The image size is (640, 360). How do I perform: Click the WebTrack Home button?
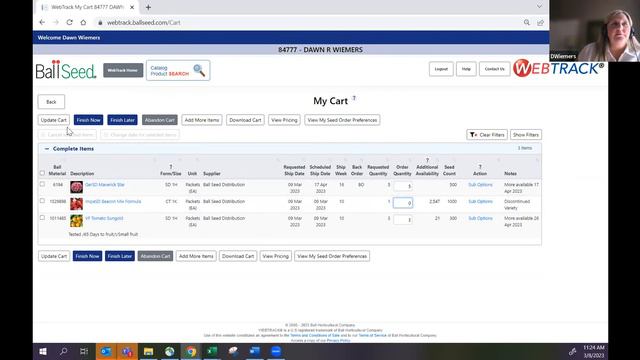click(x=123, y=70)
